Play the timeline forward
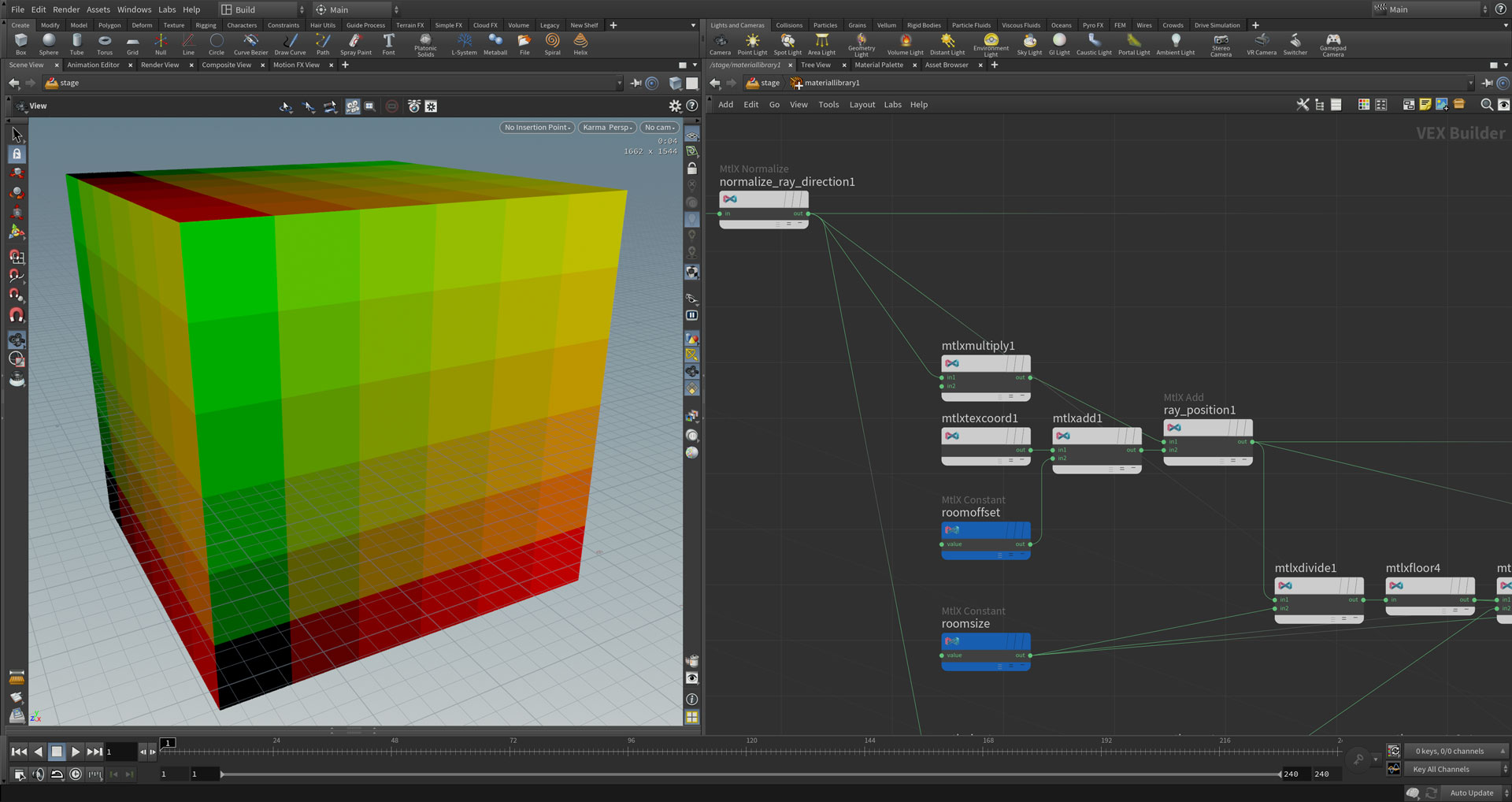Viewport: 1512px width, 802px height. pos(76,752)
